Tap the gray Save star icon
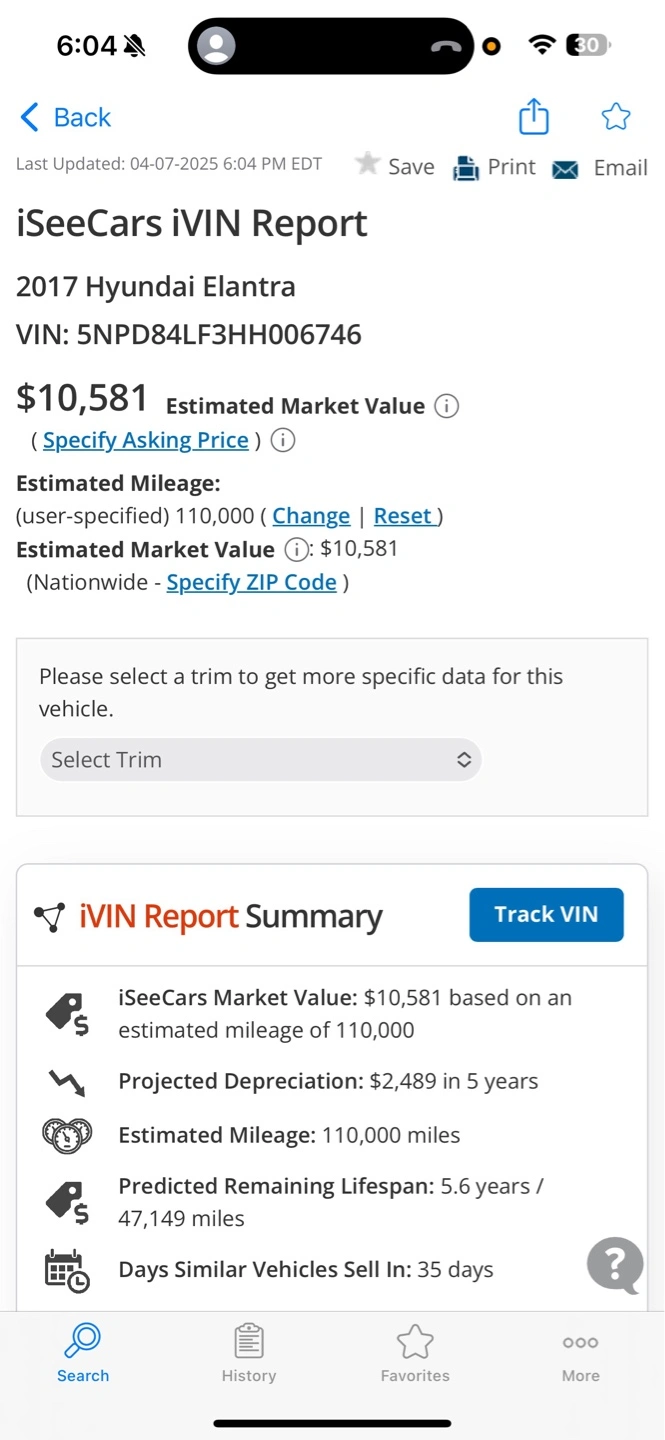 (x=368, y=163)
